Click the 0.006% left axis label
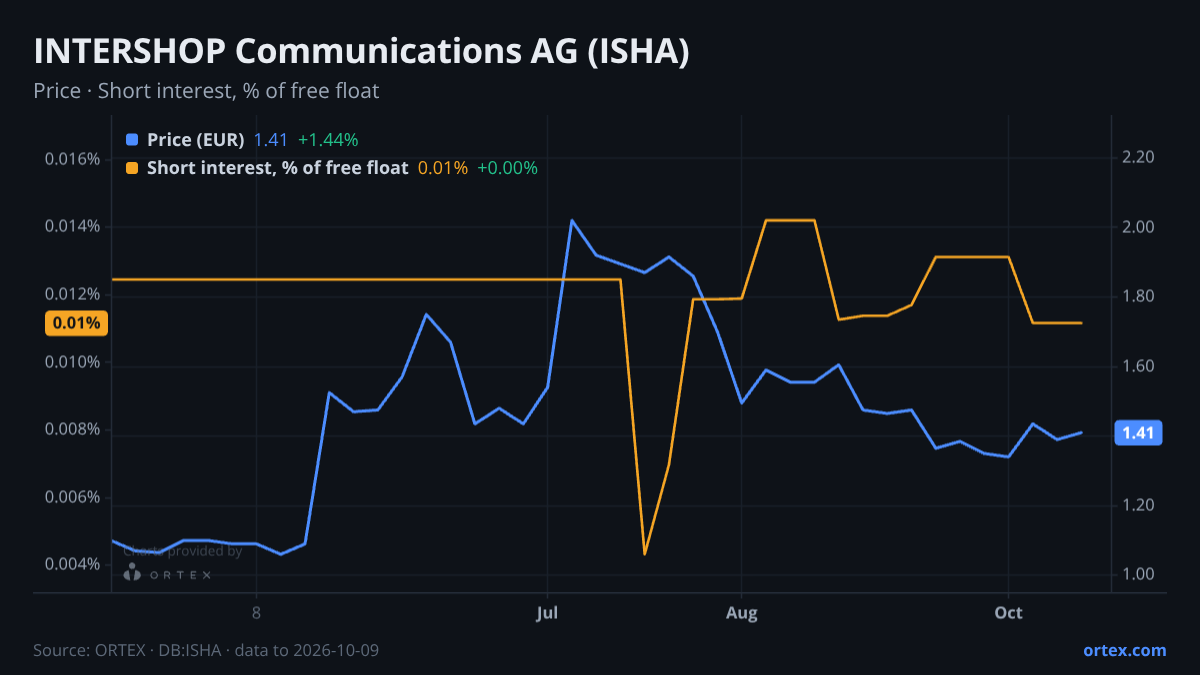This screenshot has width=1200, height=675. tap(72, 497)
